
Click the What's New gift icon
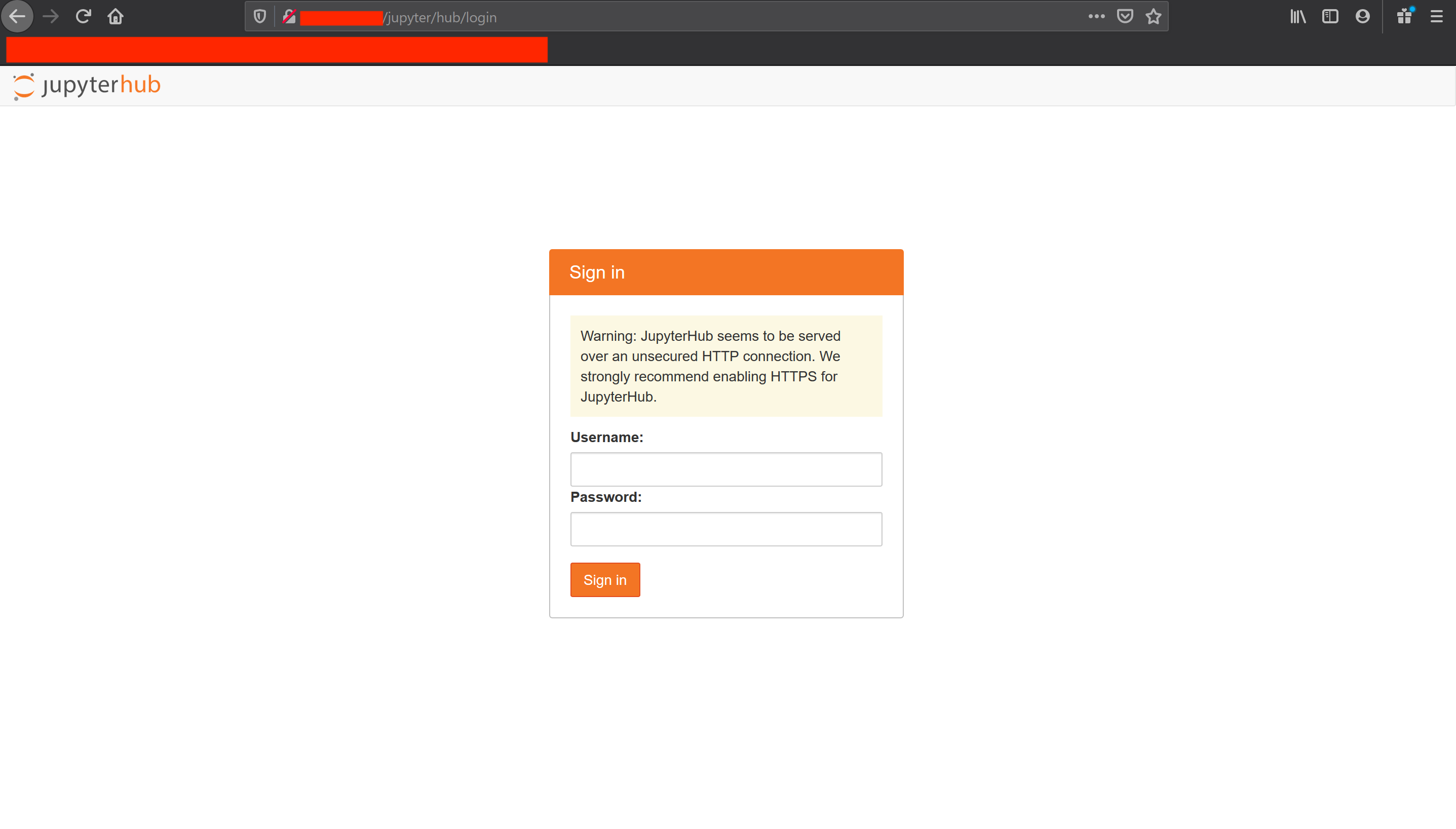pyautogui.click(x=1404, y=17)
